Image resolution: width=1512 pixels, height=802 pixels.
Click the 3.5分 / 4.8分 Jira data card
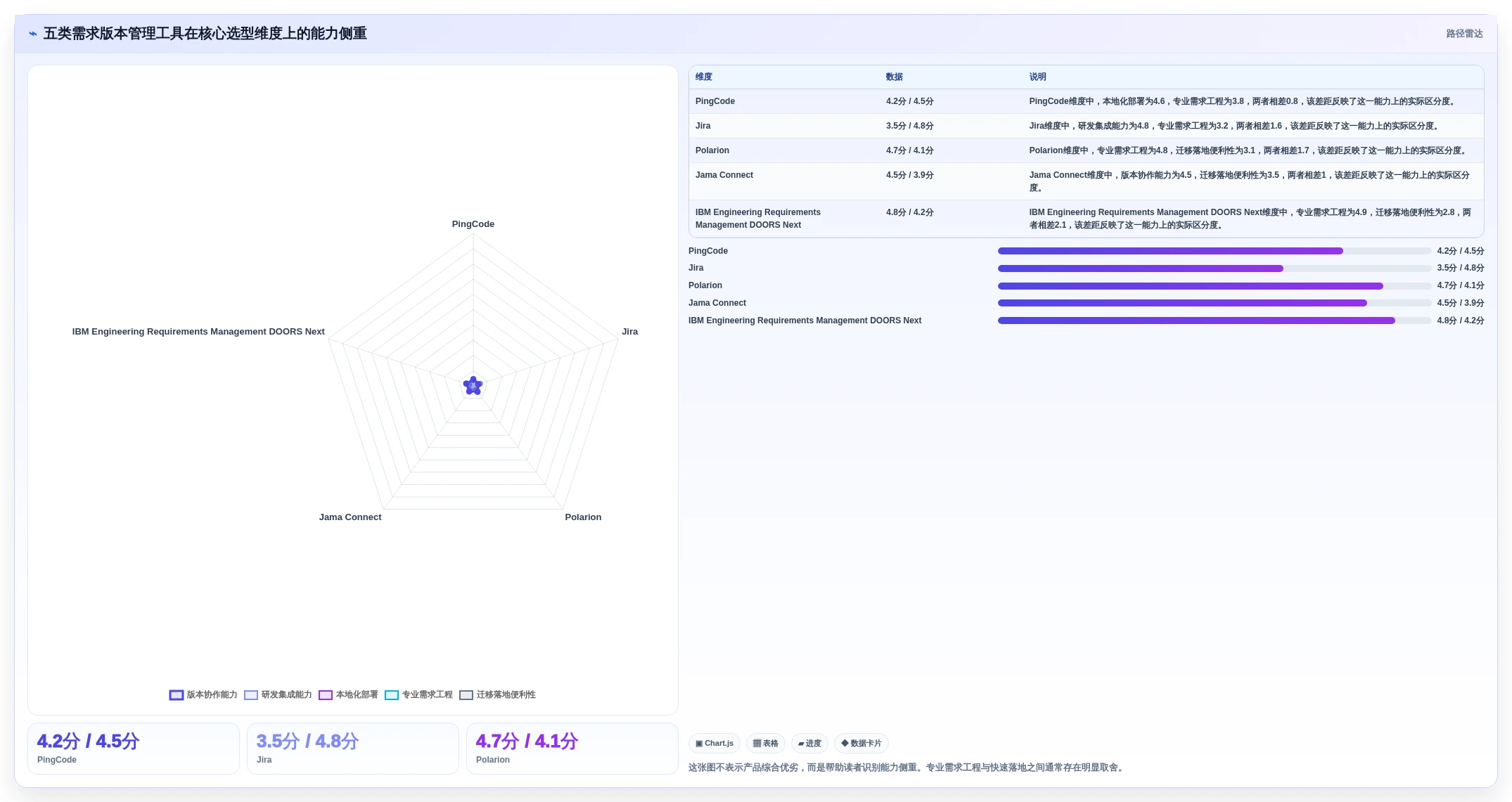353,749
